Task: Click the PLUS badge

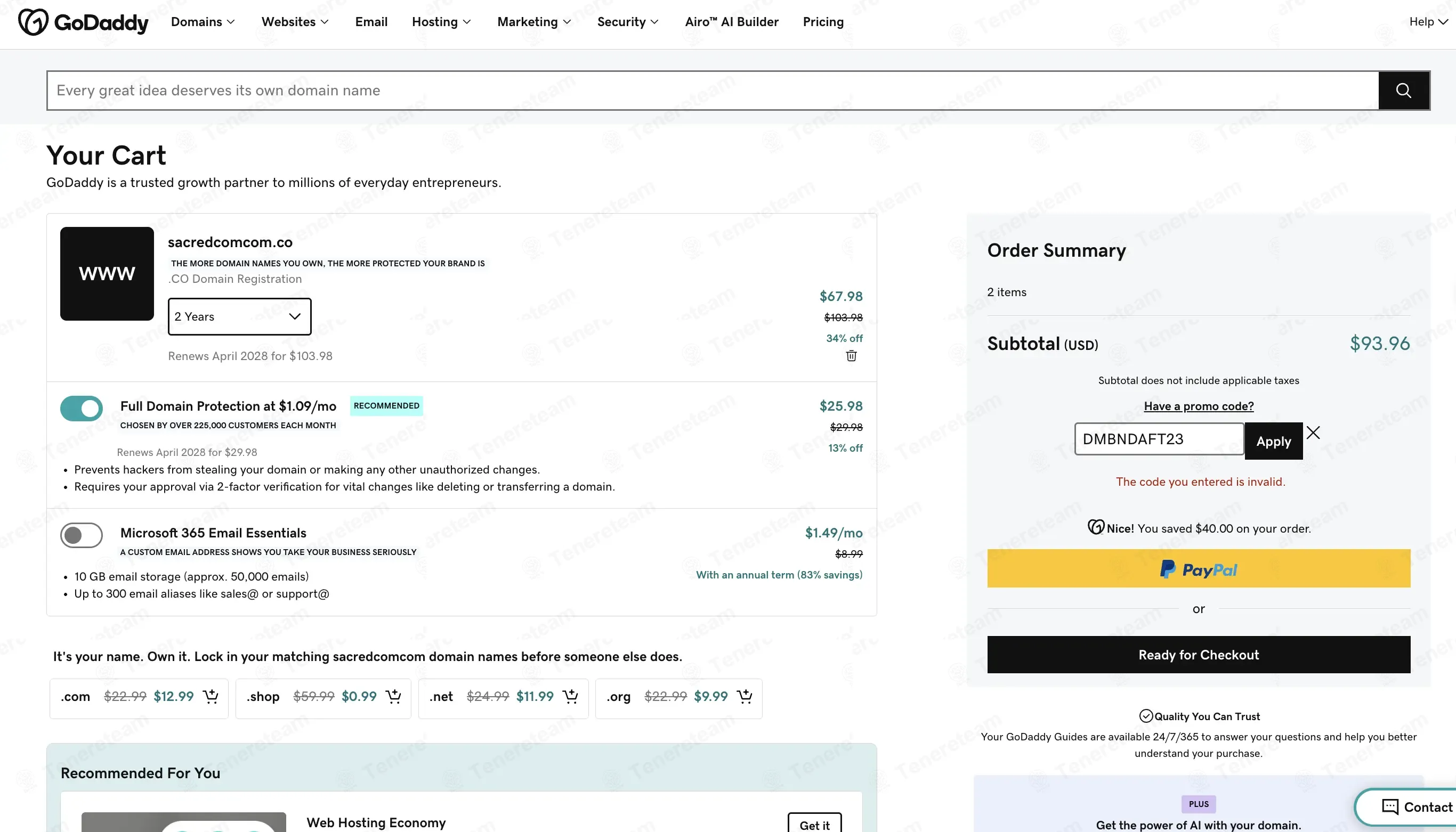Action: 1198,804
